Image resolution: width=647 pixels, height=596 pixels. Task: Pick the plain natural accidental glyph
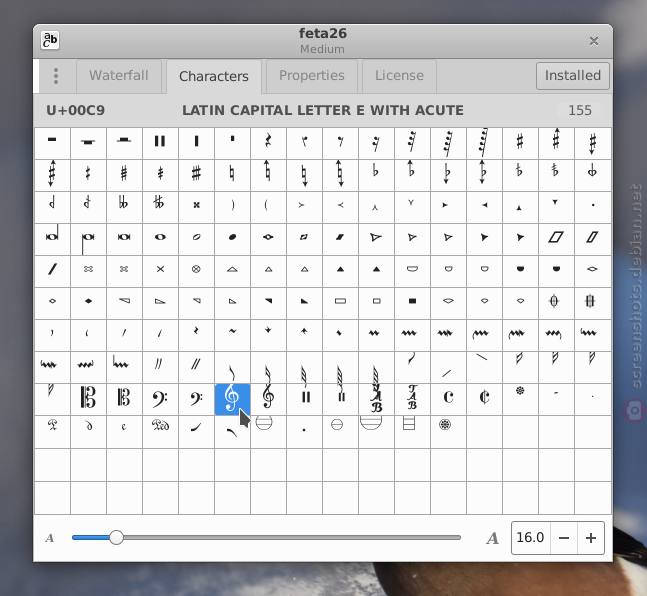click(x=232, y=175)
